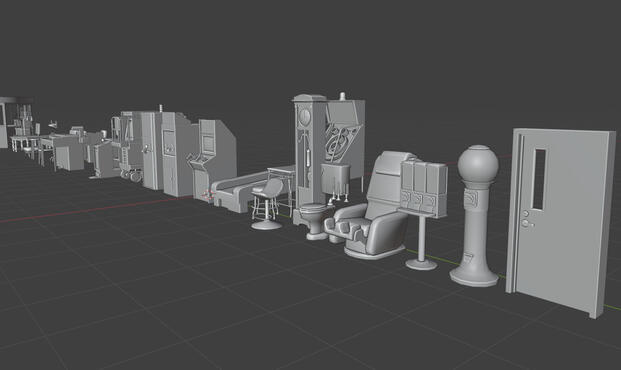This screenshot has width=621, height=370.
Task: Select the triple candy dispenser on stand
Action: (423, 214)
